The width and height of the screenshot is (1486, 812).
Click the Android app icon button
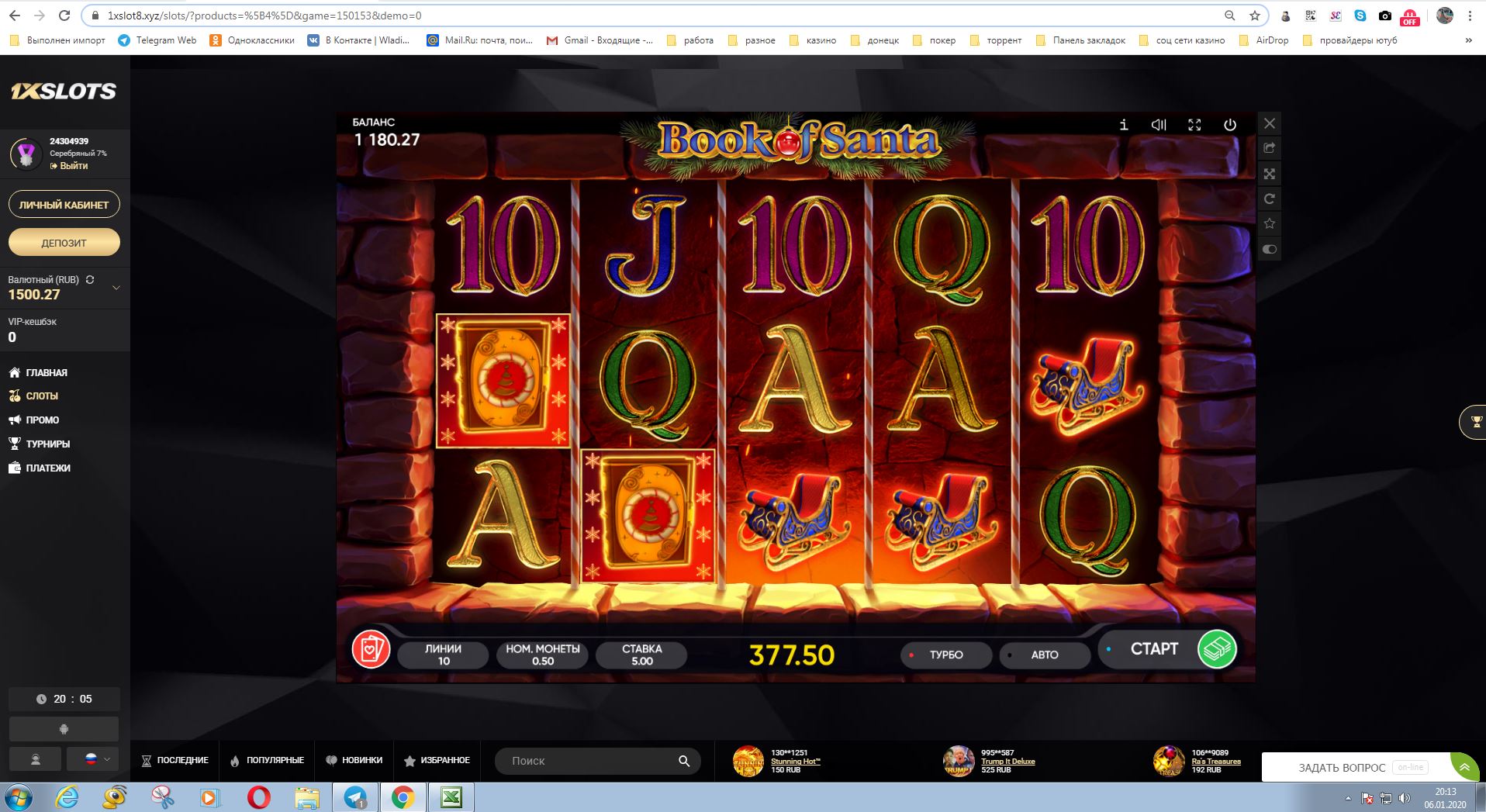[64, 729]
